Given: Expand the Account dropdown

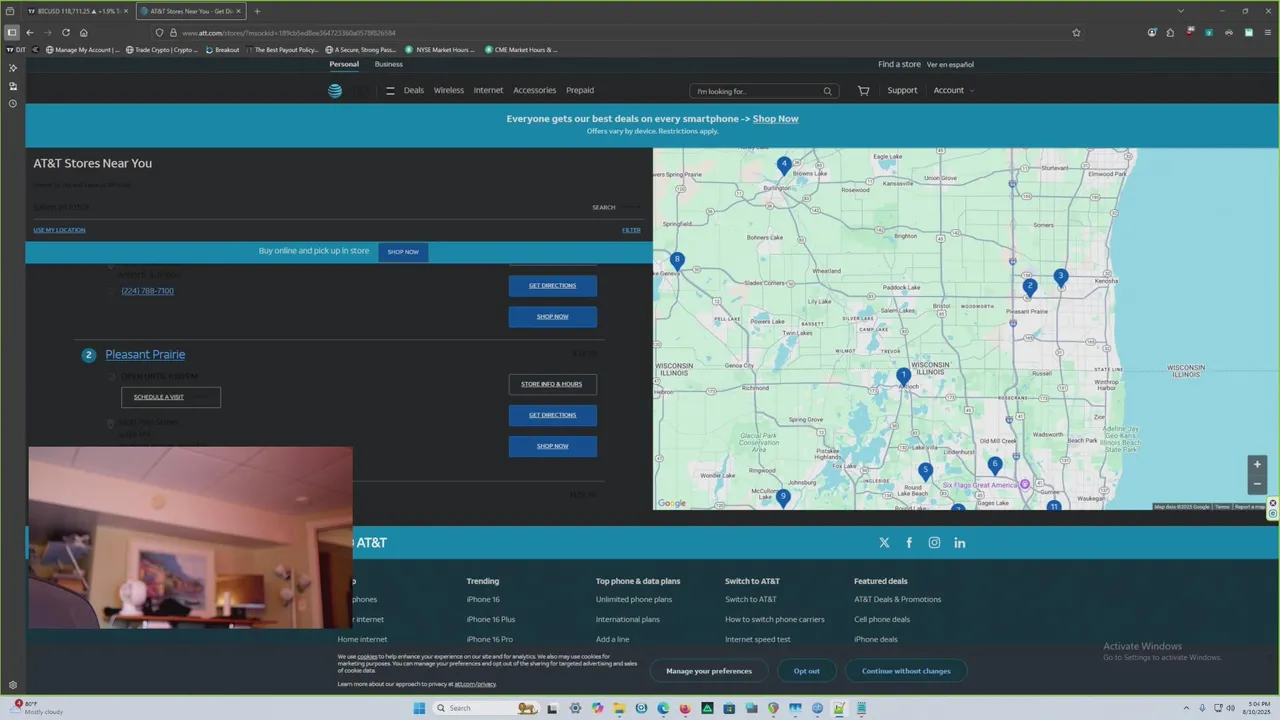Looking at the screenshot, I should [x=953, y=90].
